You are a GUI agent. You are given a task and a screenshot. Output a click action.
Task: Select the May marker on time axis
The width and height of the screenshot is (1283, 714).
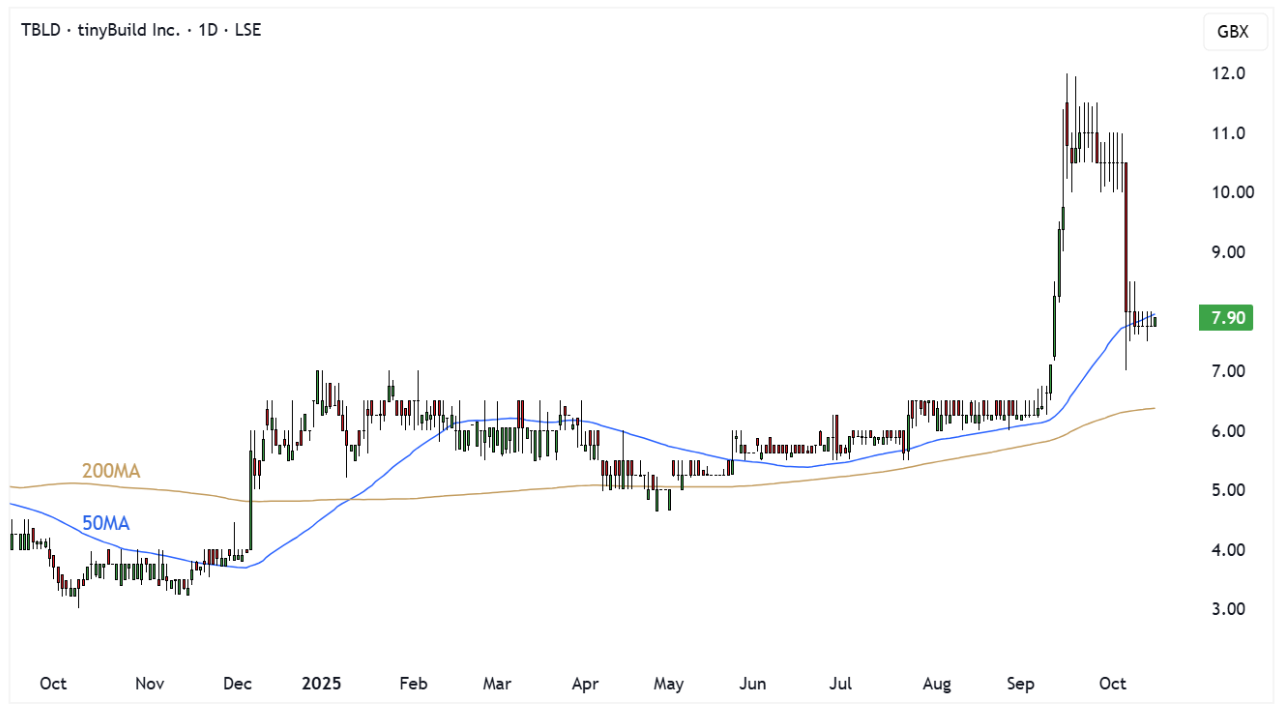point(668,684)
